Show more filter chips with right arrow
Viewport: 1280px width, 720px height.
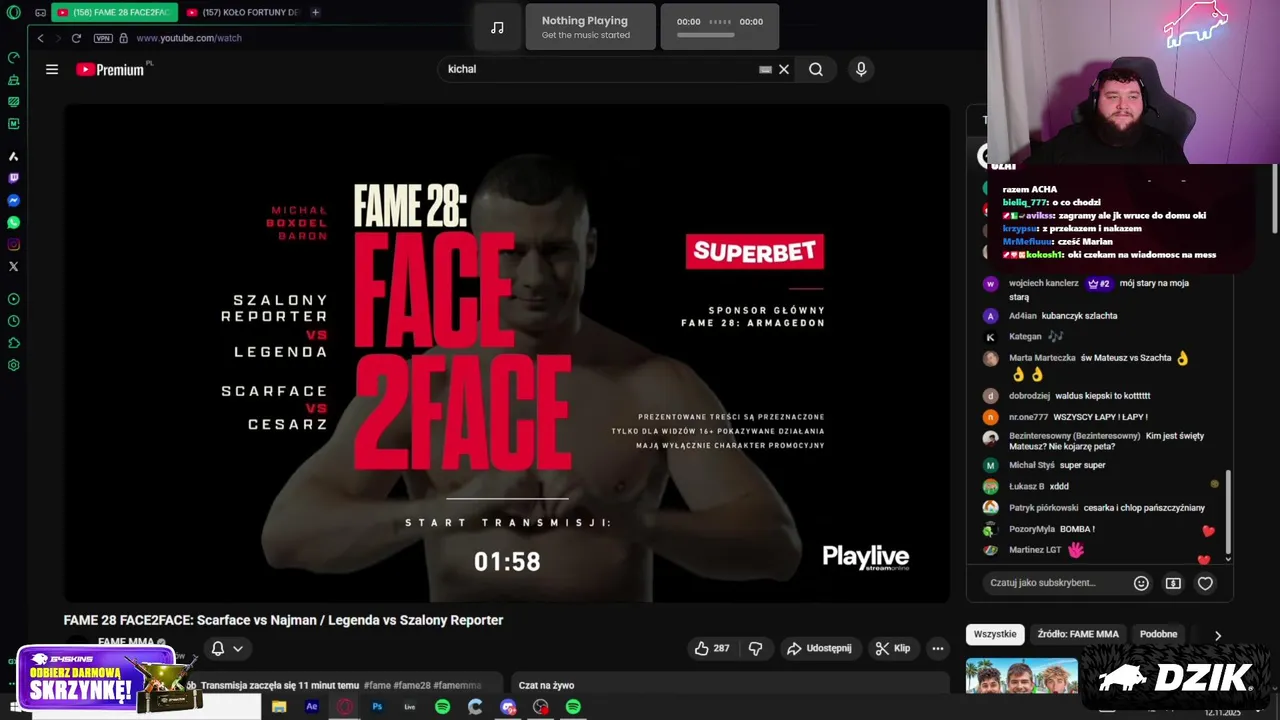(1217, 635)
